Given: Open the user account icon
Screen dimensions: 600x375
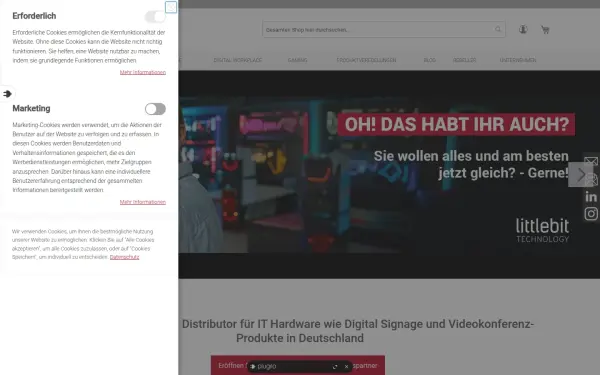Looking at the screenshot, I should click(523, 29).
